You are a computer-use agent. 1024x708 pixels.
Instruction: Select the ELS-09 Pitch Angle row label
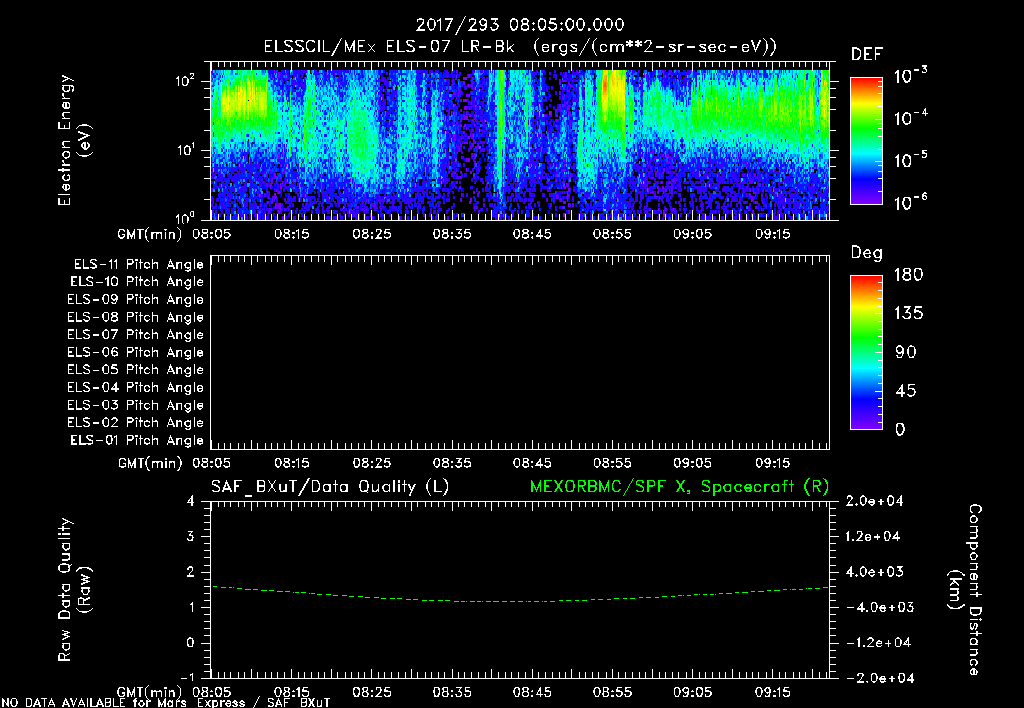[135, 300]
